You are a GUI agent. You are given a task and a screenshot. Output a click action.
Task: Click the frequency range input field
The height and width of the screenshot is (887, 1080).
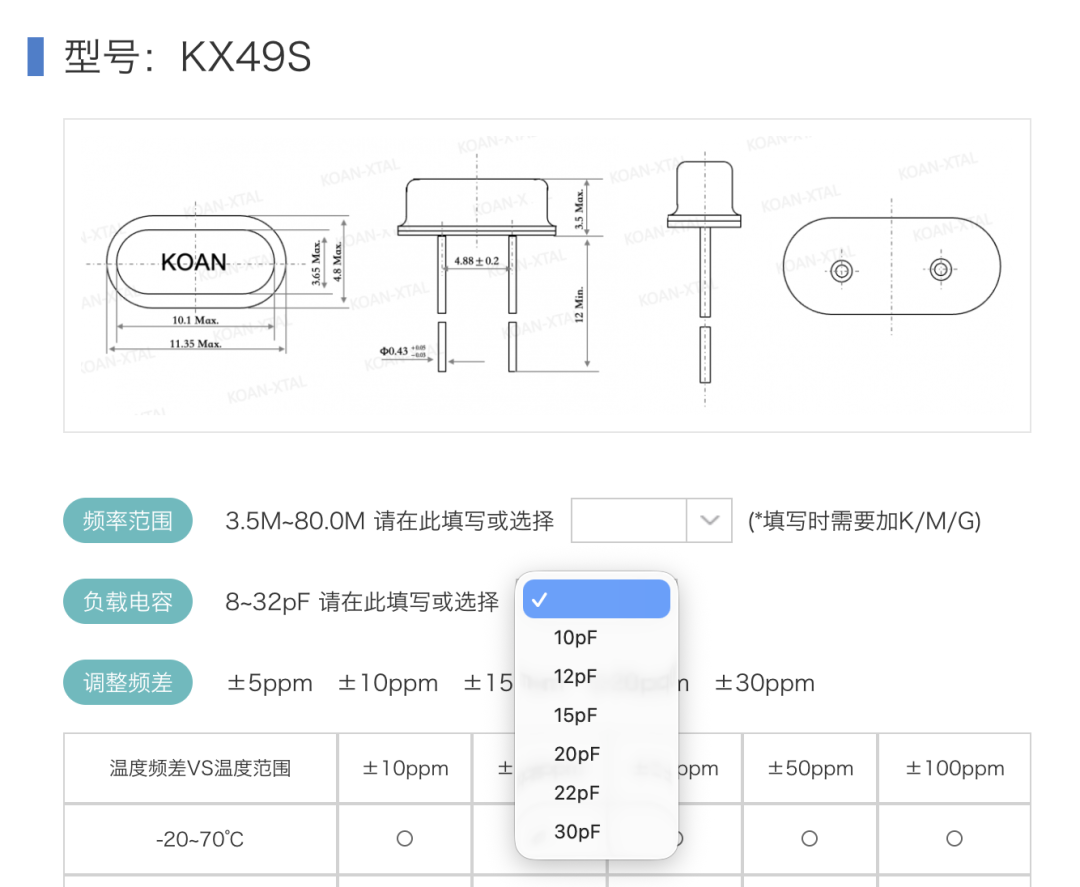[629, 521]
